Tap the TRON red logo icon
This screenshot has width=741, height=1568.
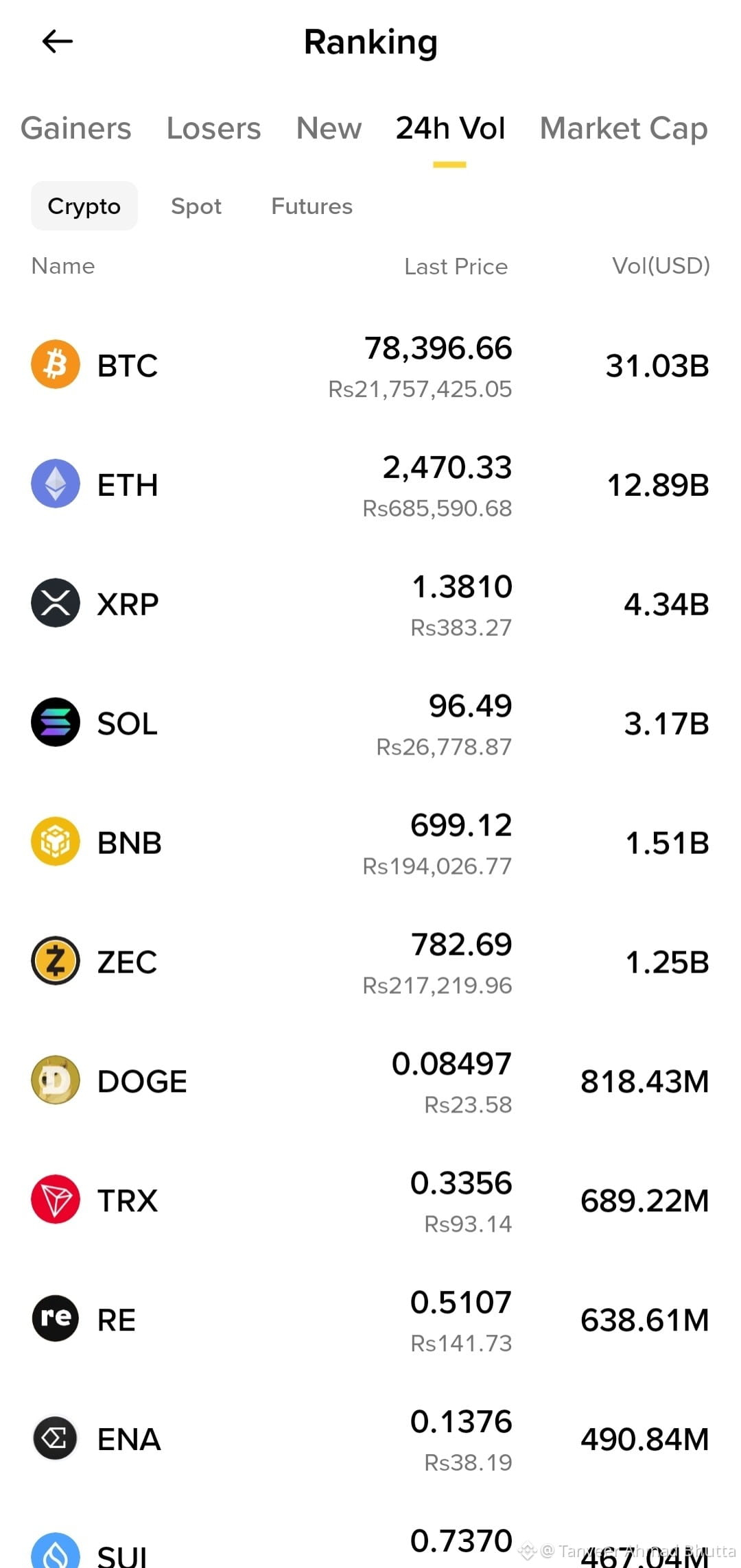[x=56, y=1200]
